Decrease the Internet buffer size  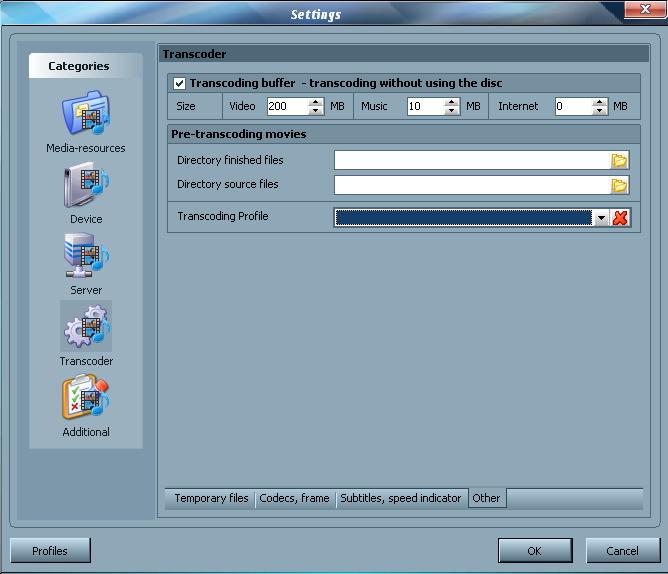coord(599,110)
